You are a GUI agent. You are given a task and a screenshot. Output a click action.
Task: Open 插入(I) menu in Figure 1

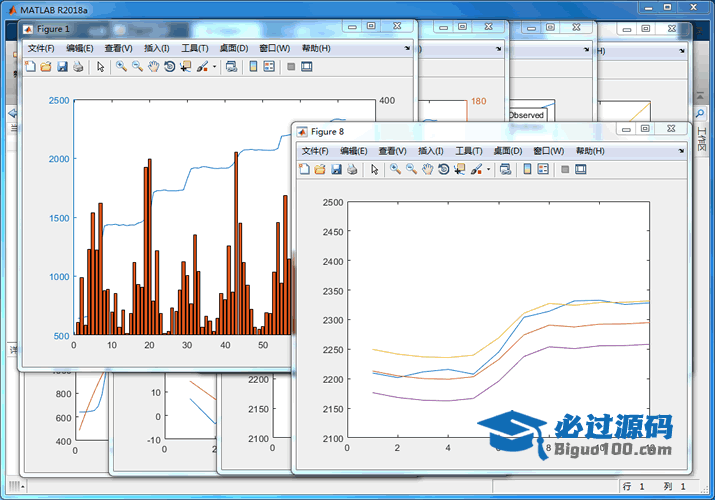(157, 48)
